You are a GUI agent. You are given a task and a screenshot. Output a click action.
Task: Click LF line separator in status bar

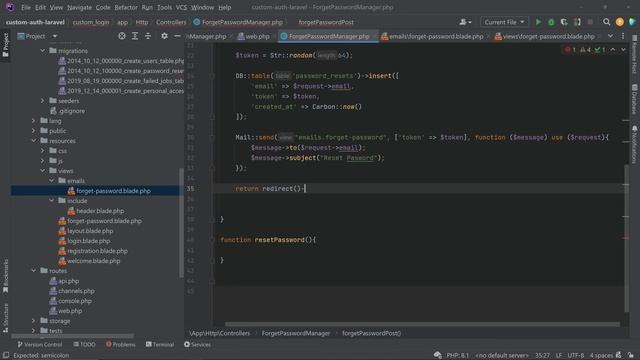click(x=559, y=355)
